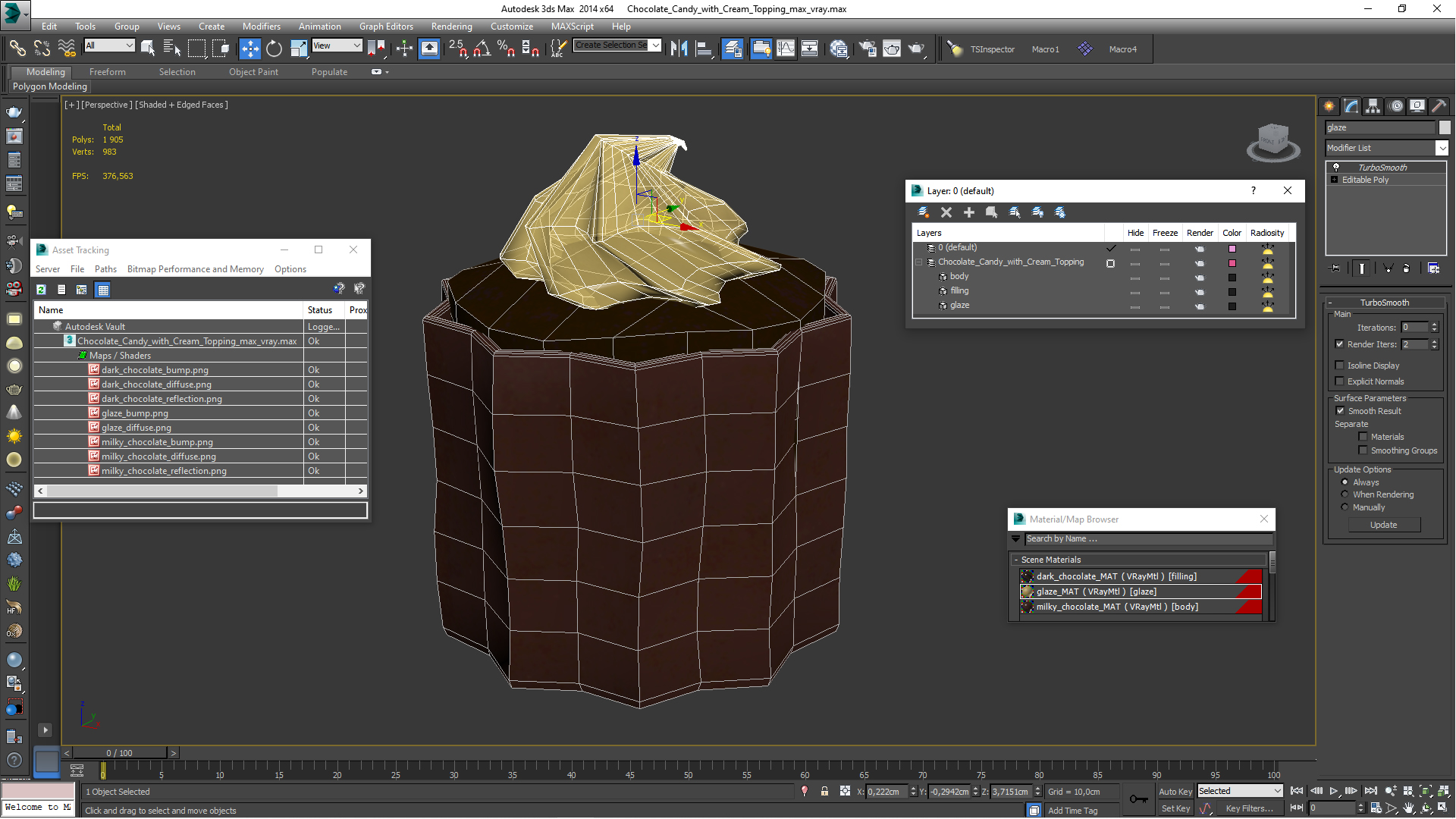The height and width of the screenshot is (819, 1456).
Task: Click the Set Key button
Action: [1175, 808]
